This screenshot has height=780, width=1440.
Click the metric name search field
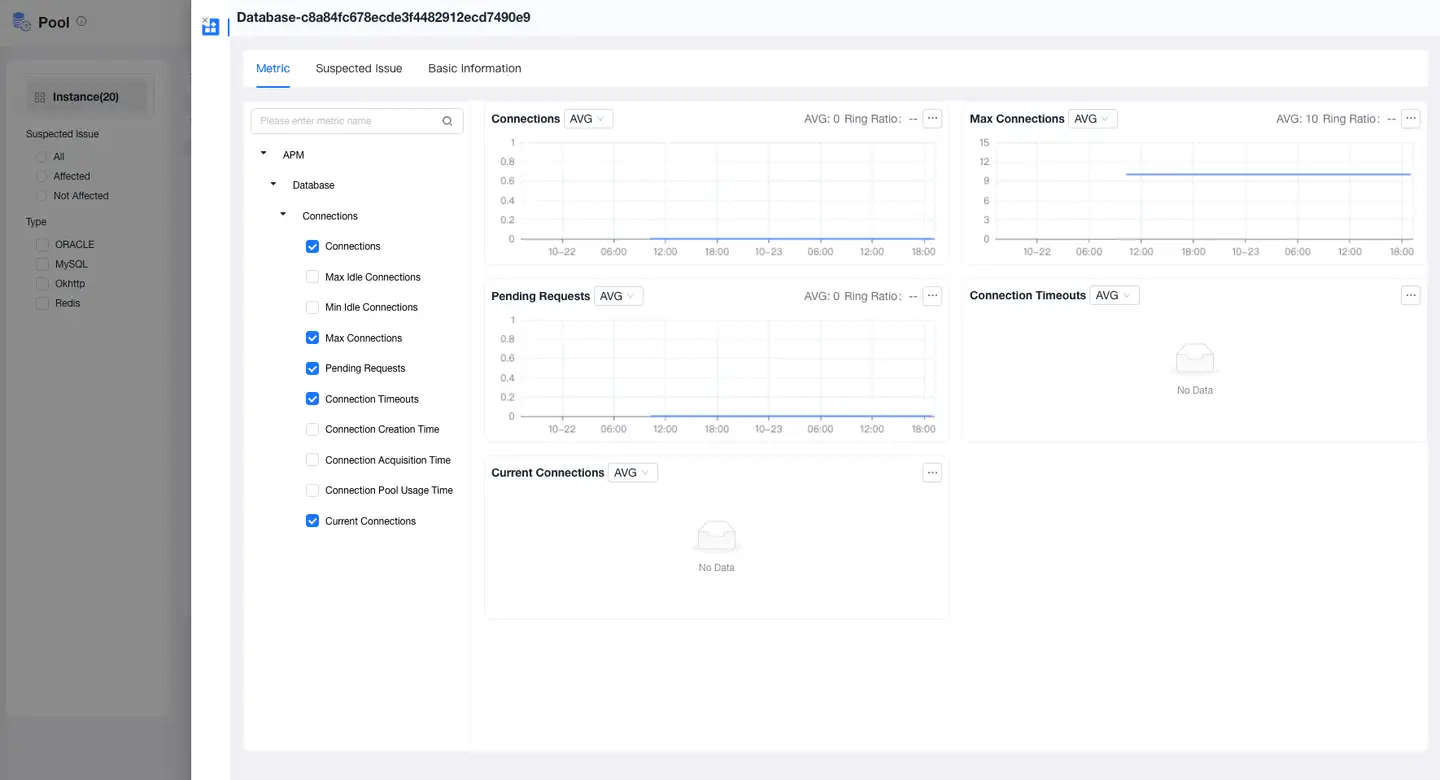click(x=345, y=121)
